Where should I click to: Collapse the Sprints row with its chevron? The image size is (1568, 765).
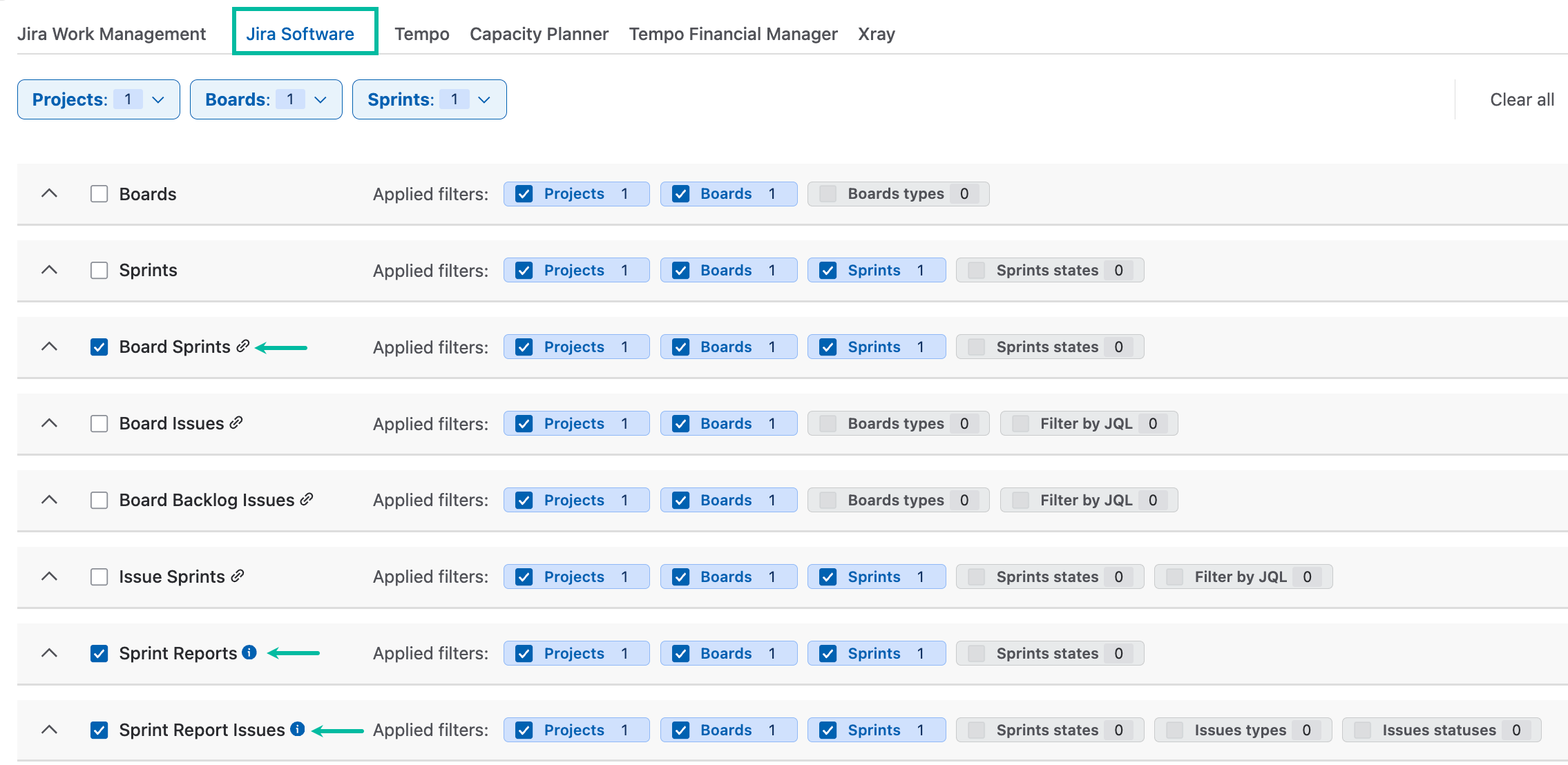point(49,270)
